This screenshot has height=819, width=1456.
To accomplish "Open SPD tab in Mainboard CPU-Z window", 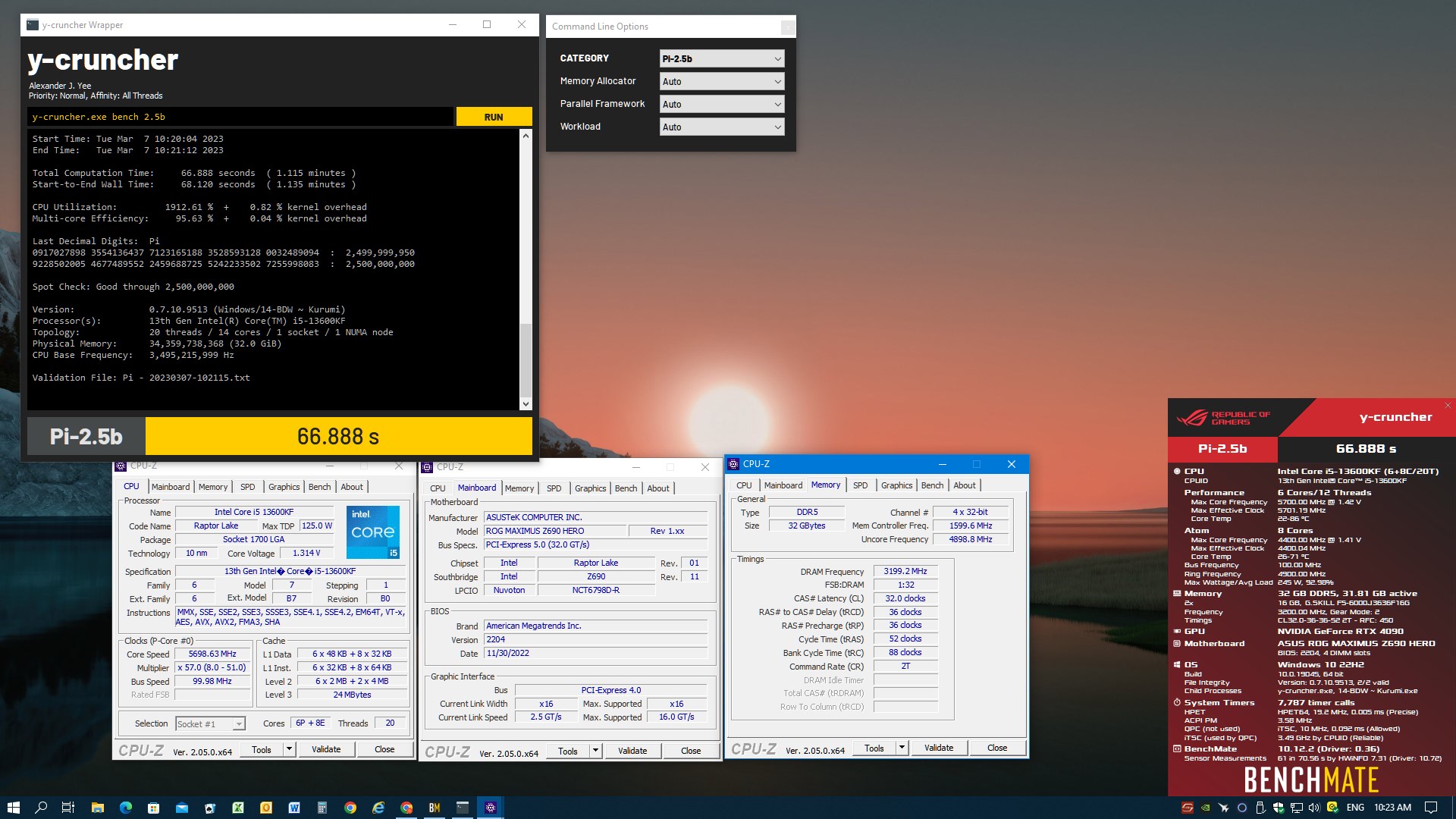I will [554, 488].
